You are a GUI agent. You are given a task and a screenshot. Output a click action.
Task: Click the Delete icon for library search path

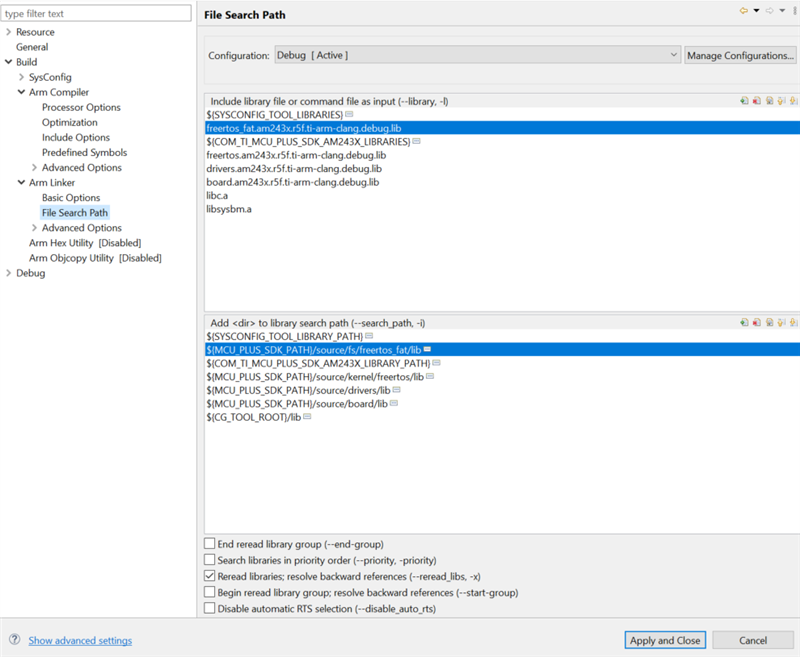(757, 322)
